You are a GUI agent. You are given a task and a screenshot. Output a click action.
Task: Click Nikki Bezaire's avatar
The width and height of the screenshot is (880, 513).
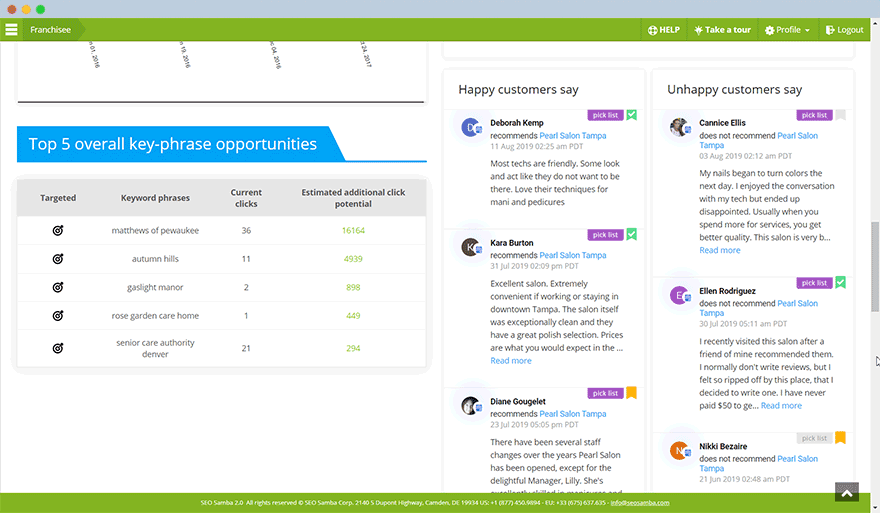pos(680,451)
